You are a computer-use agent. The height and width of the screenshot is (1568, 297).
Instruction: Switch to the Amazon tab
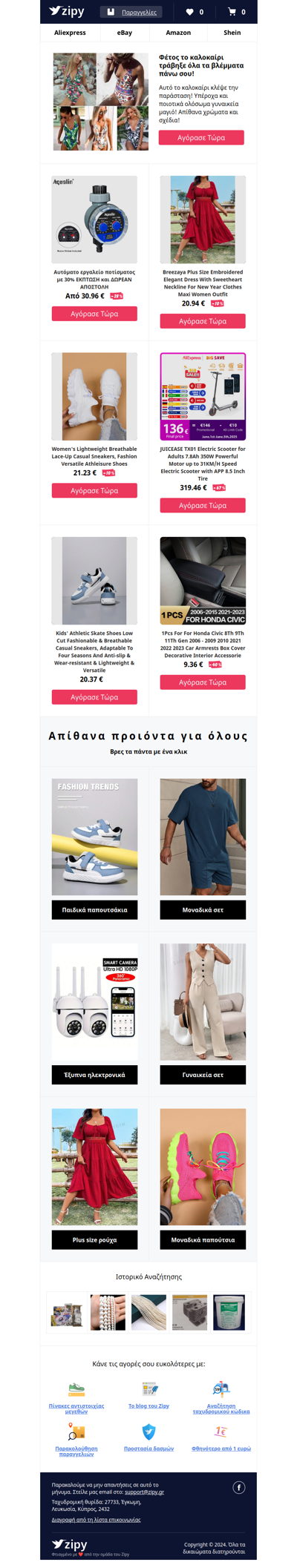pyautogui.click(x=178, y=33)
